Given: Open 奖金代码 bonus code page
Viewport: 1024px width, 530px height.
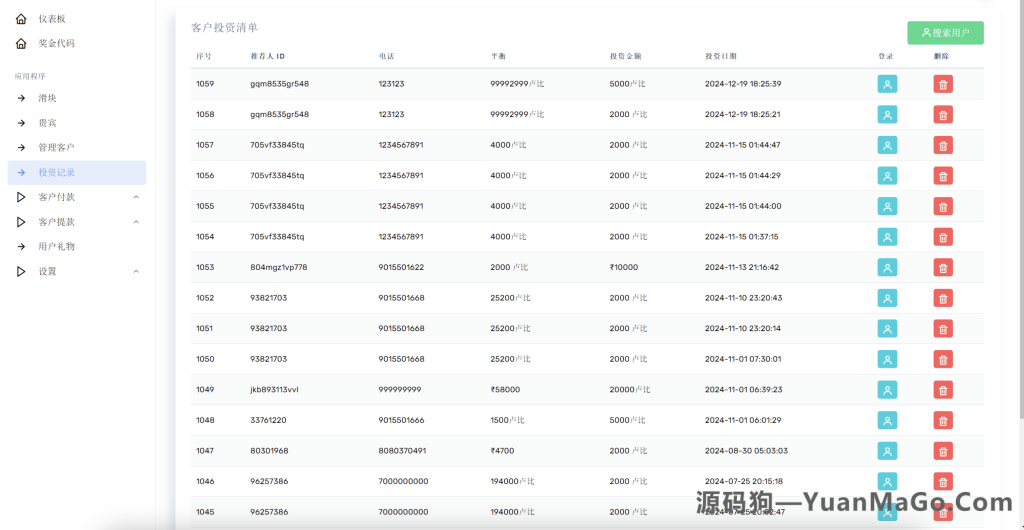Looking at the screenshot, I should coord(56,44).
